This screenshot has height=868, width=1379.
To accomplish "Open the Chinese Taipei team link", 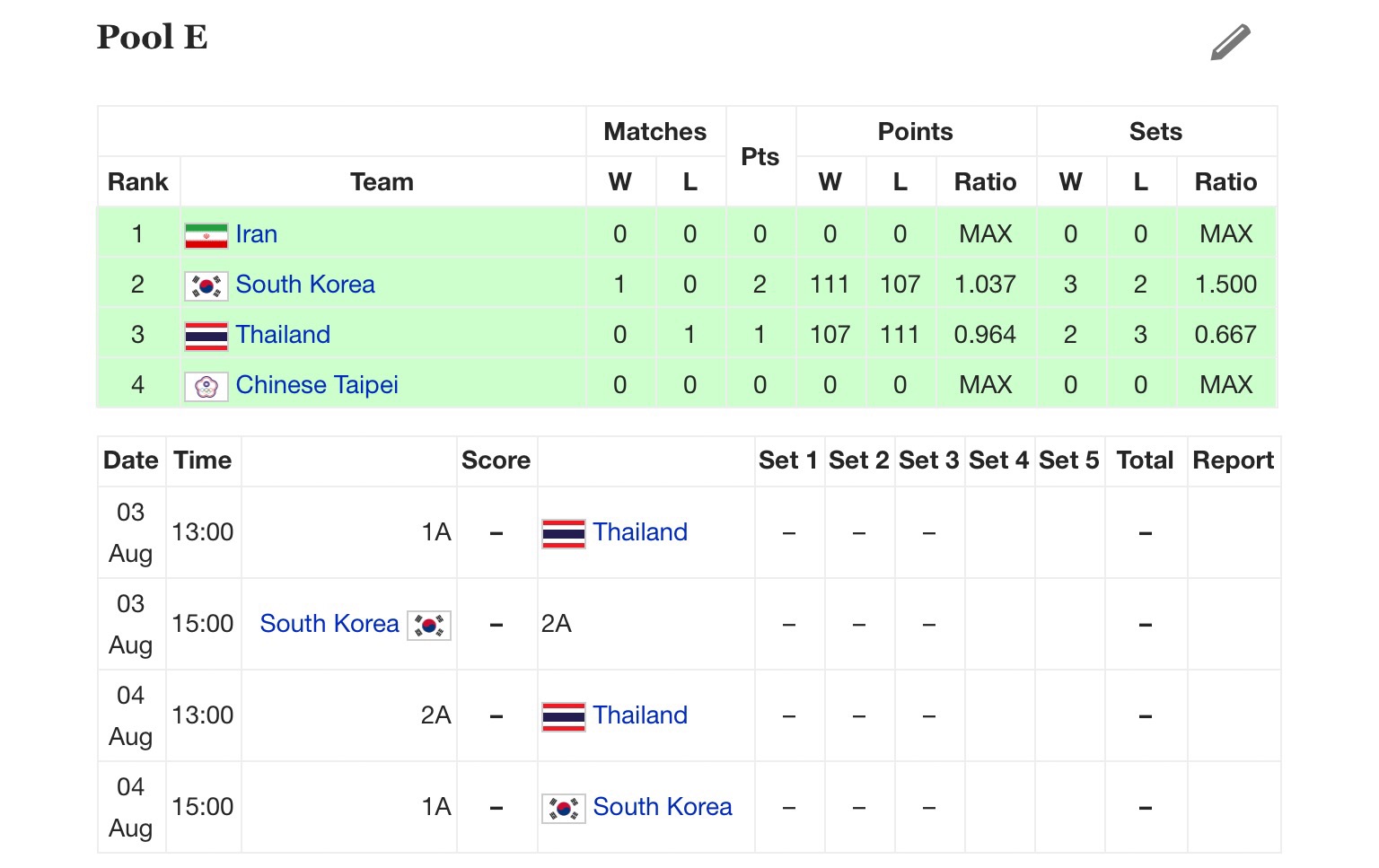I will pos(317,385).
